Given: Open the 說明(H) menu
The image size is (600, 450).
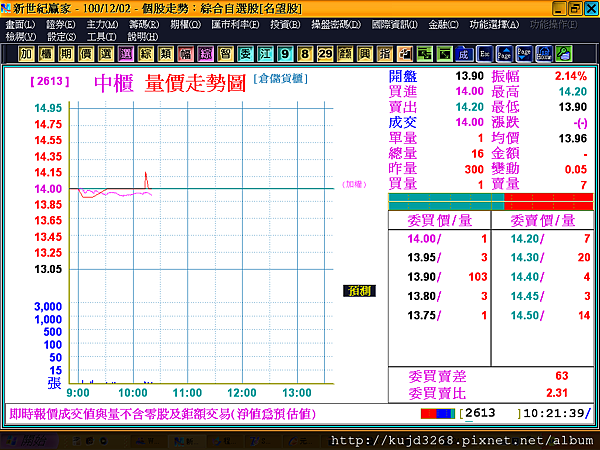Looking at the screenshot, I should (143, 37).
